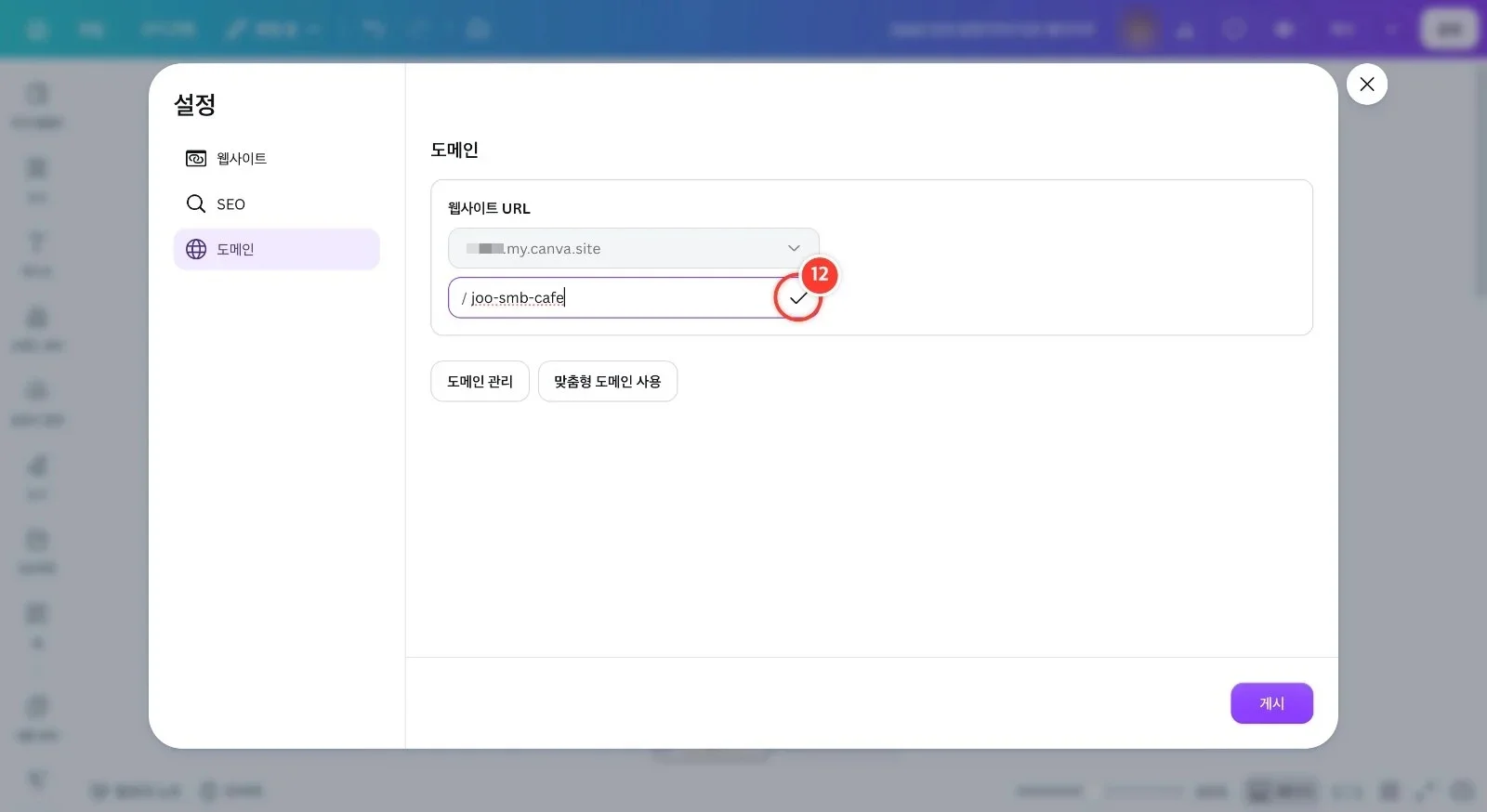This screenshot has width=1487, height=812.
Task: Click the magnifier icon beside SEO
Action: [196, 203]
